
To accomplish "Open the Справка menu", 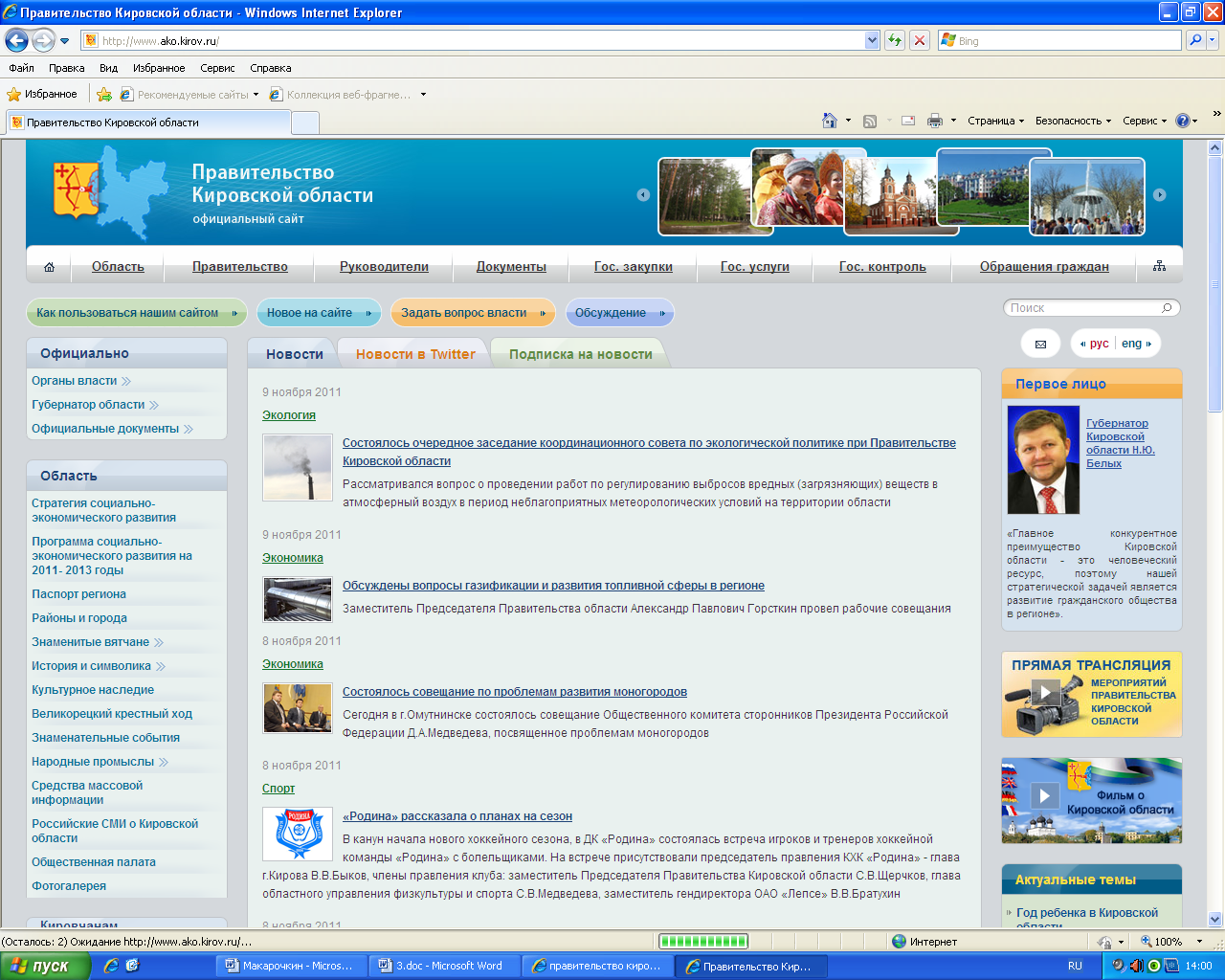I will point(271,68).
